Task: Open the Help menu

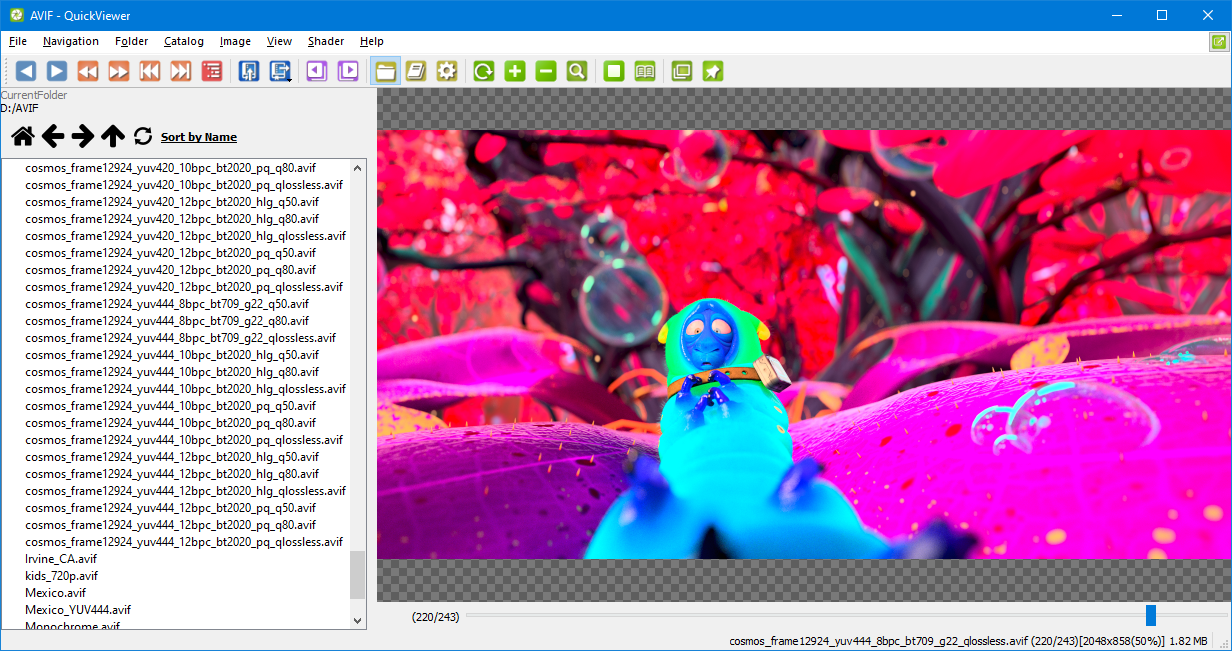Action: click(x=372, y=41)
